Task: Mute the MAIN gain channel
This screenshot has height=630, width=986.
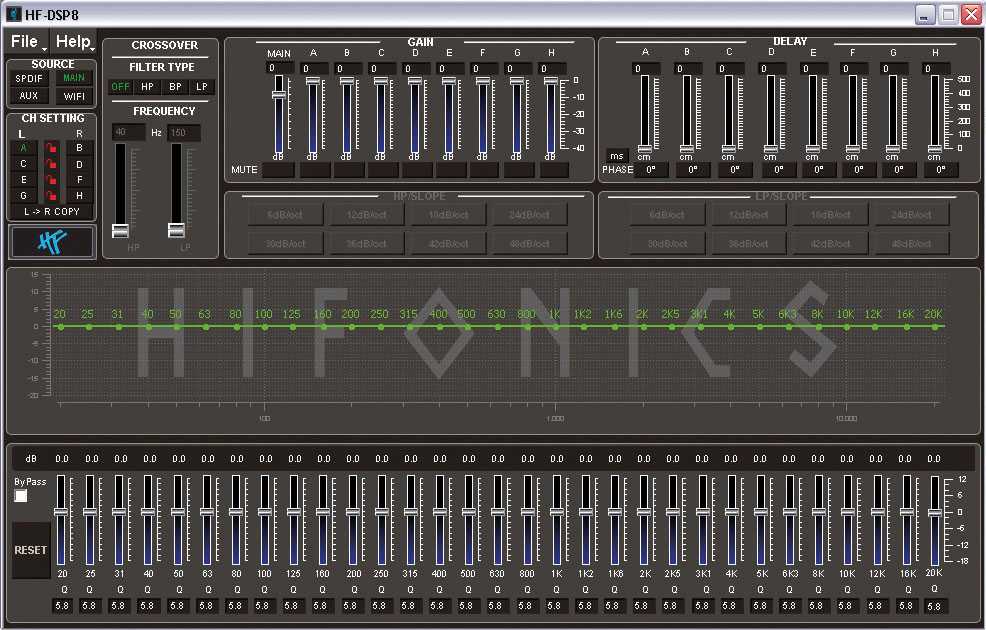Action: coord(279,170)
